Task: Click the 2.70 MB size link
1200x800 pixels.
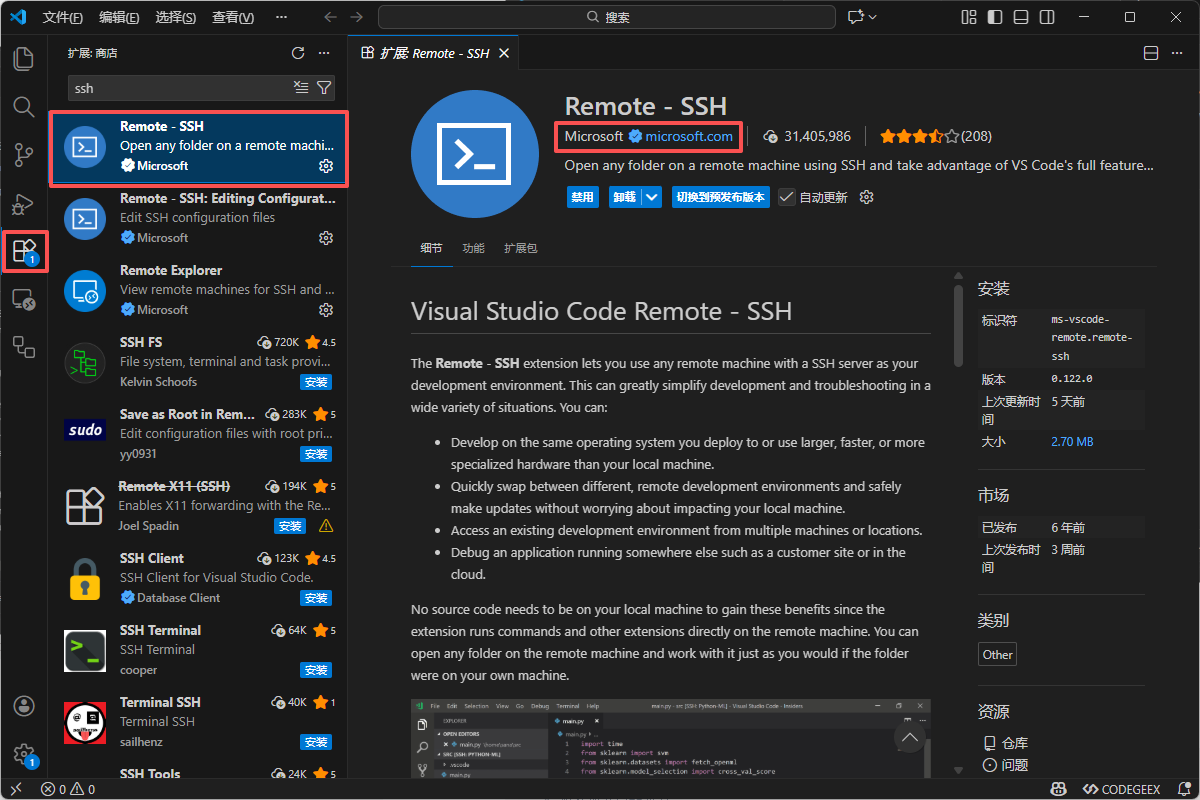Action: (x=1072, y=441)
